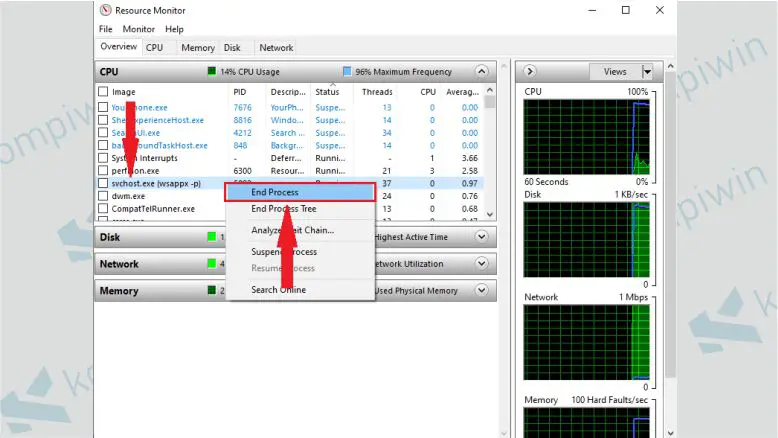Select the perfmon.exe process name

point(135,171)
